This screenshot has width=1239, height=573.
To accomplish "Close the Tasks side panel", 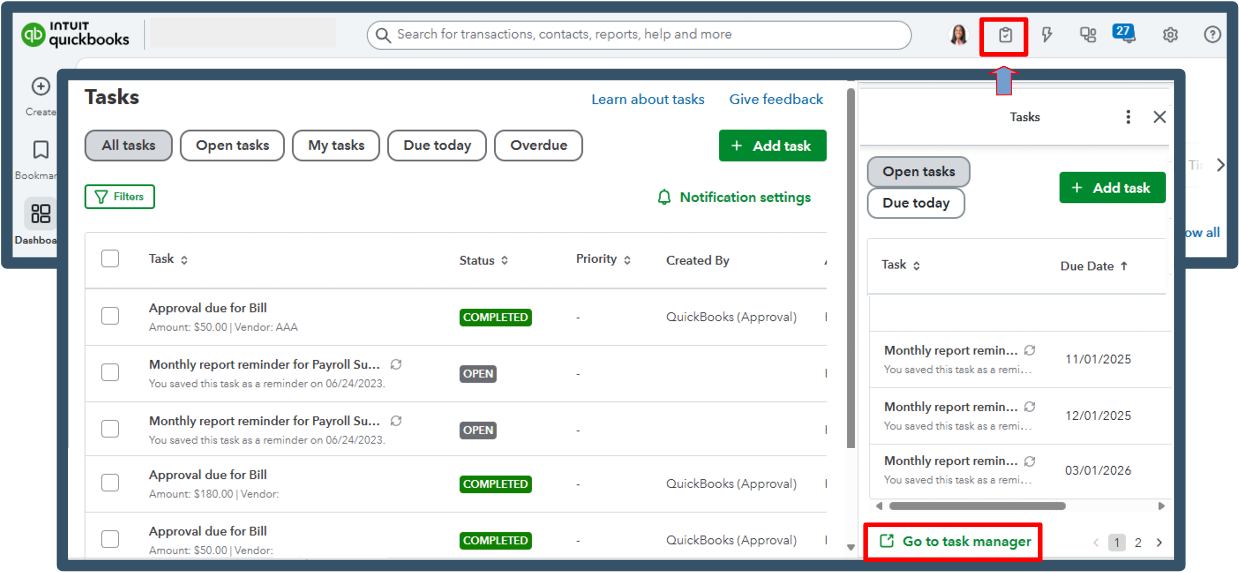I will [x=1160, y=117].
